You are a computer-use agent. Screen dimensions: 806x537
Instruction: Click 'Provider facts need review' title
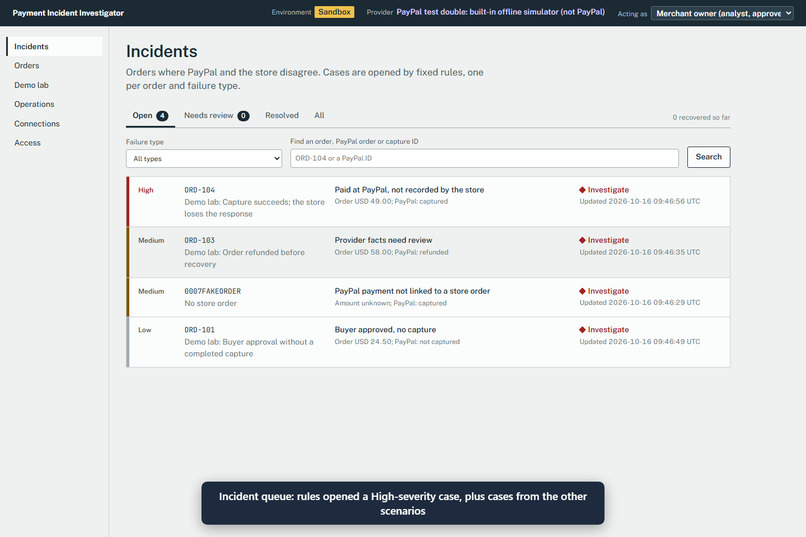pyautogui.click(x=383, y=240)
